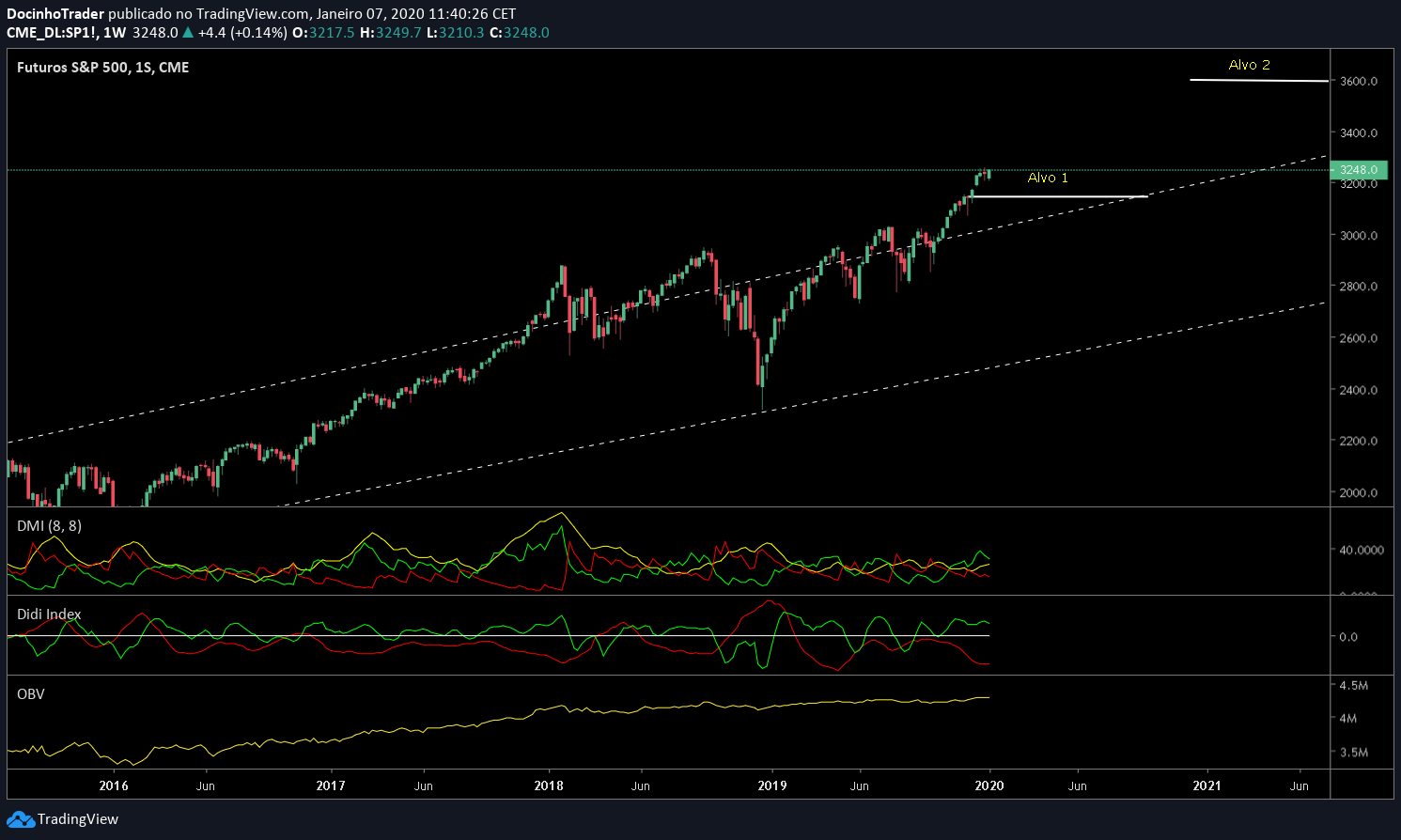This screenshot has width=1401, height=840.
Task: Select the solid white Alvo 1 target line
Action: tap(1060, 196)
